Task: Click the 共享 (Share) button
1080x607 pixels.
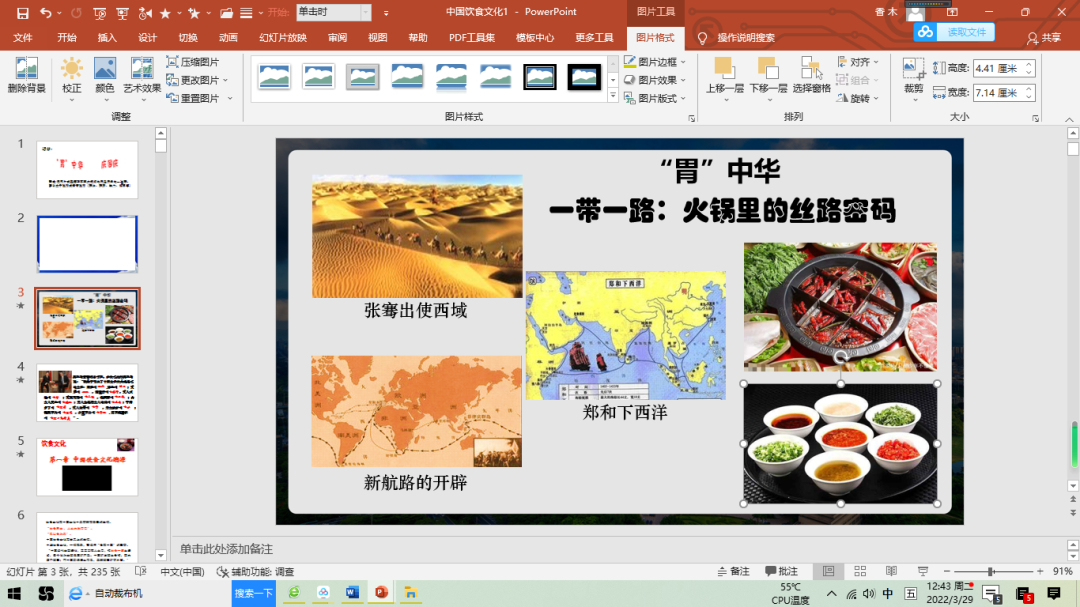Action: (1043, 38)
